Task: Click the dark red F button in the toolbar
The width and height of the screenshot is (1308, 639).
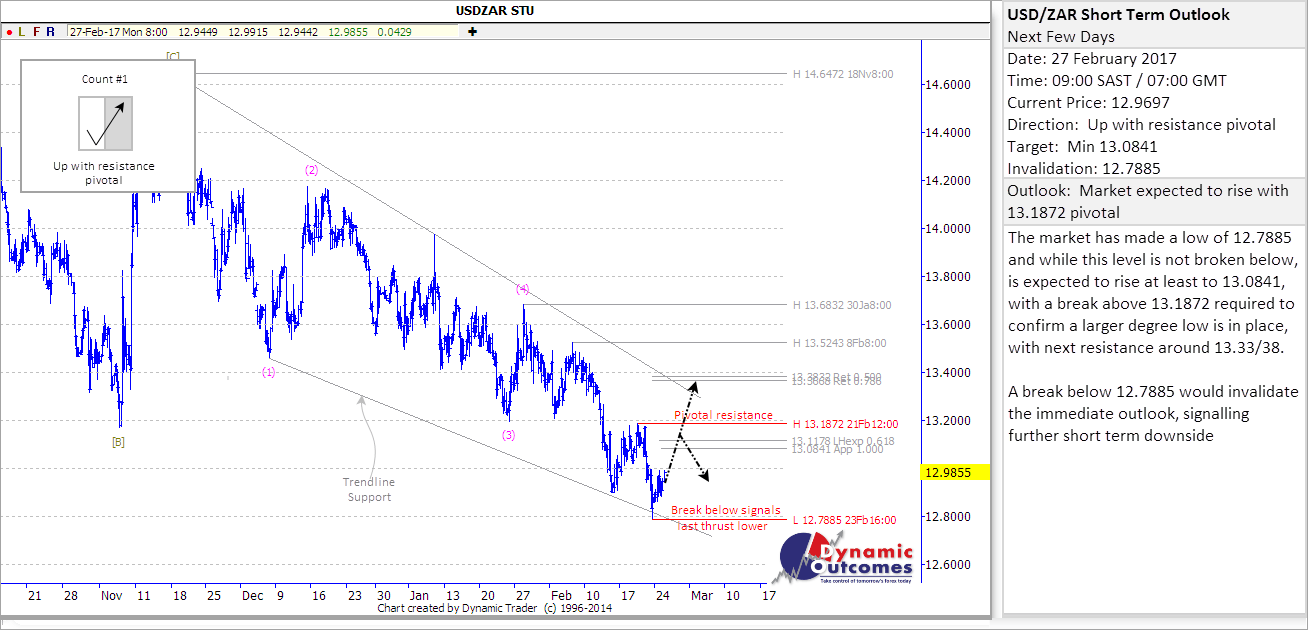Action: (x=36, y=32)
